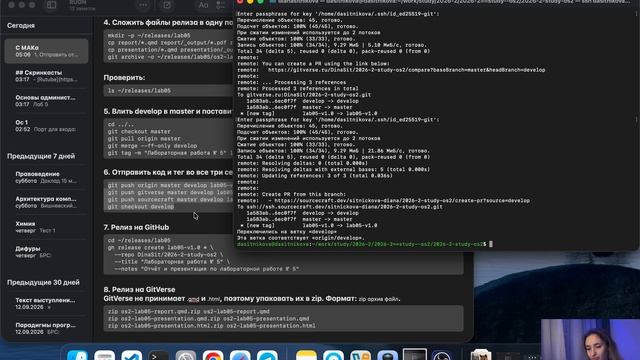Click the webcam presenter thumbnail

tap(590, 339)
